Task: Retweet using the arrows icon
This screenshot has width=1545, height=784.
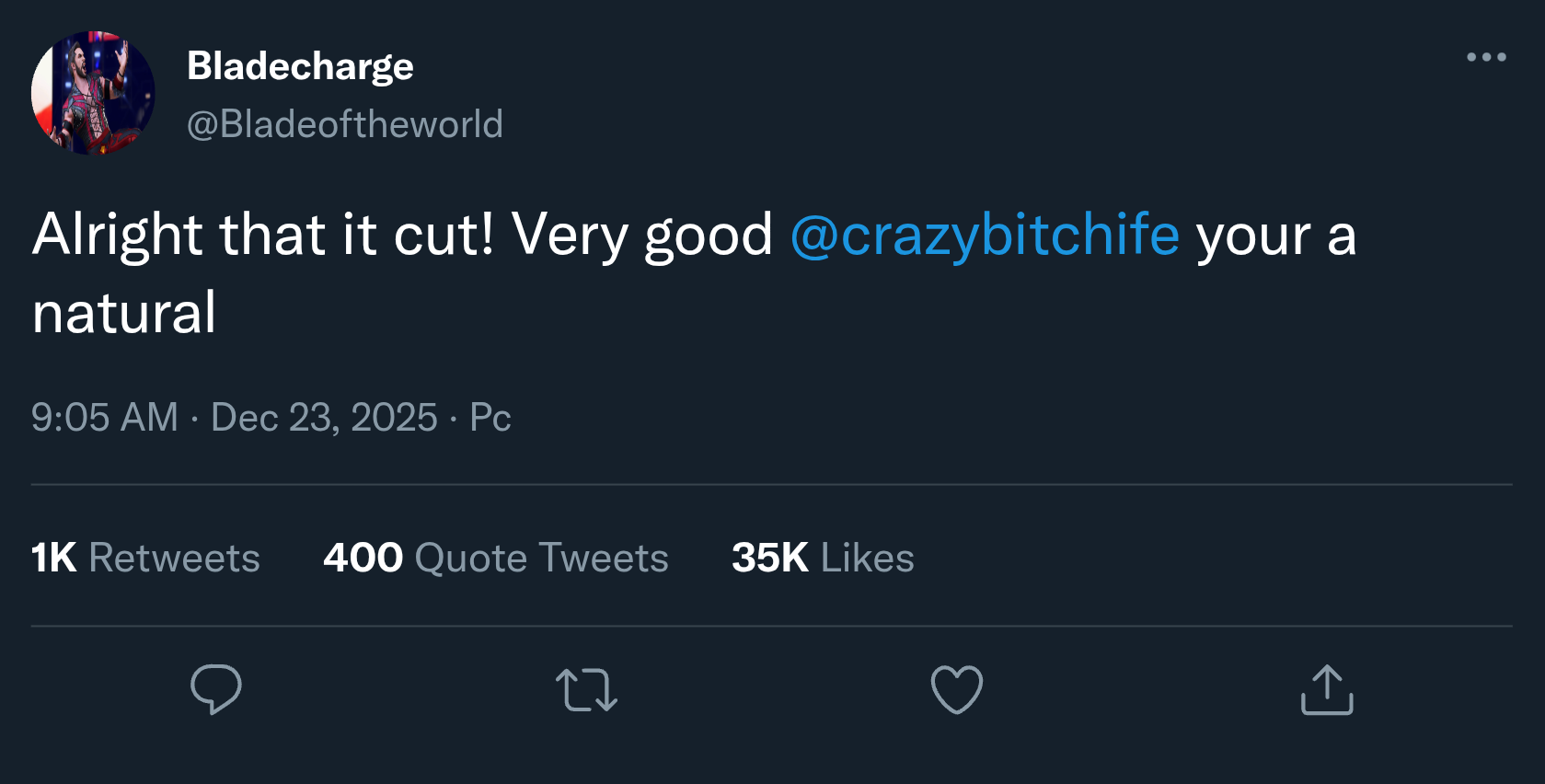Action: 586,690
